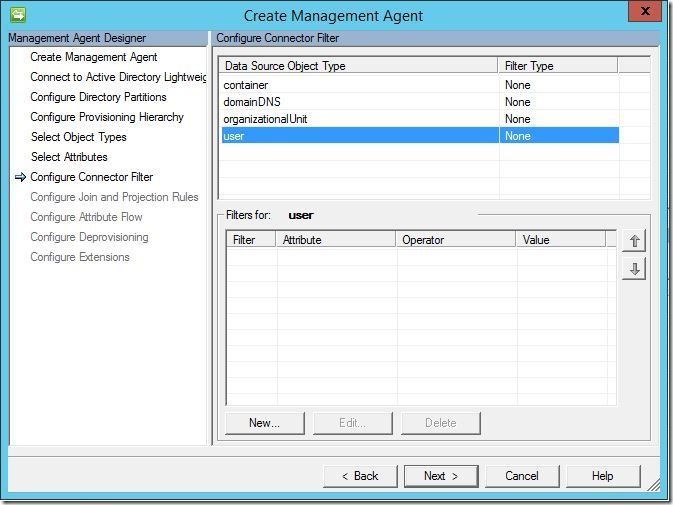
Task: Click the Filter column header
Action: tap(251, 239)
